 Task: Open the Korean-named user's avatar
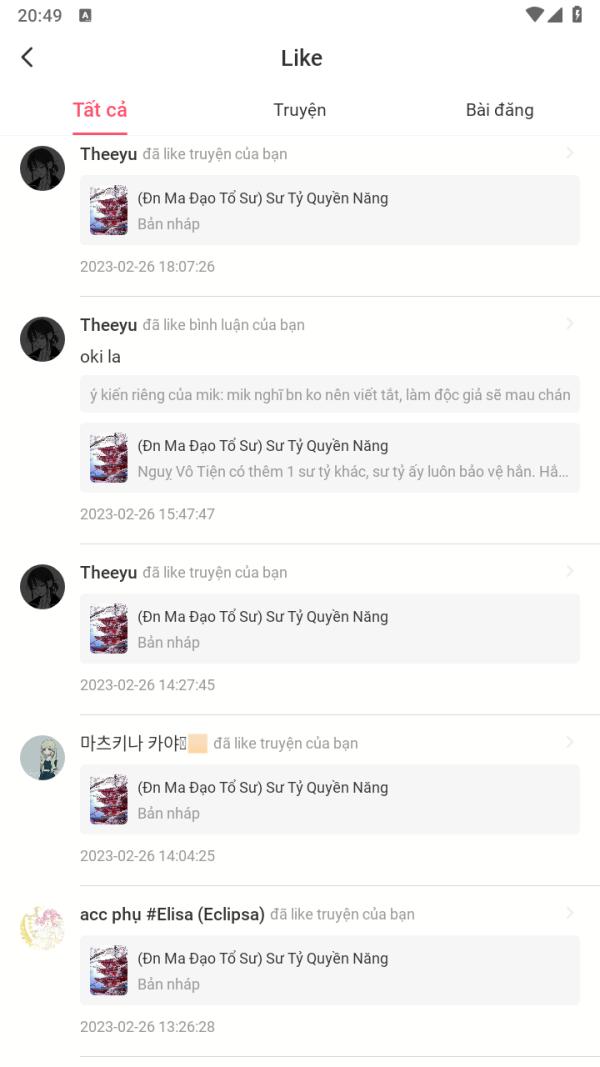[42, 757]
